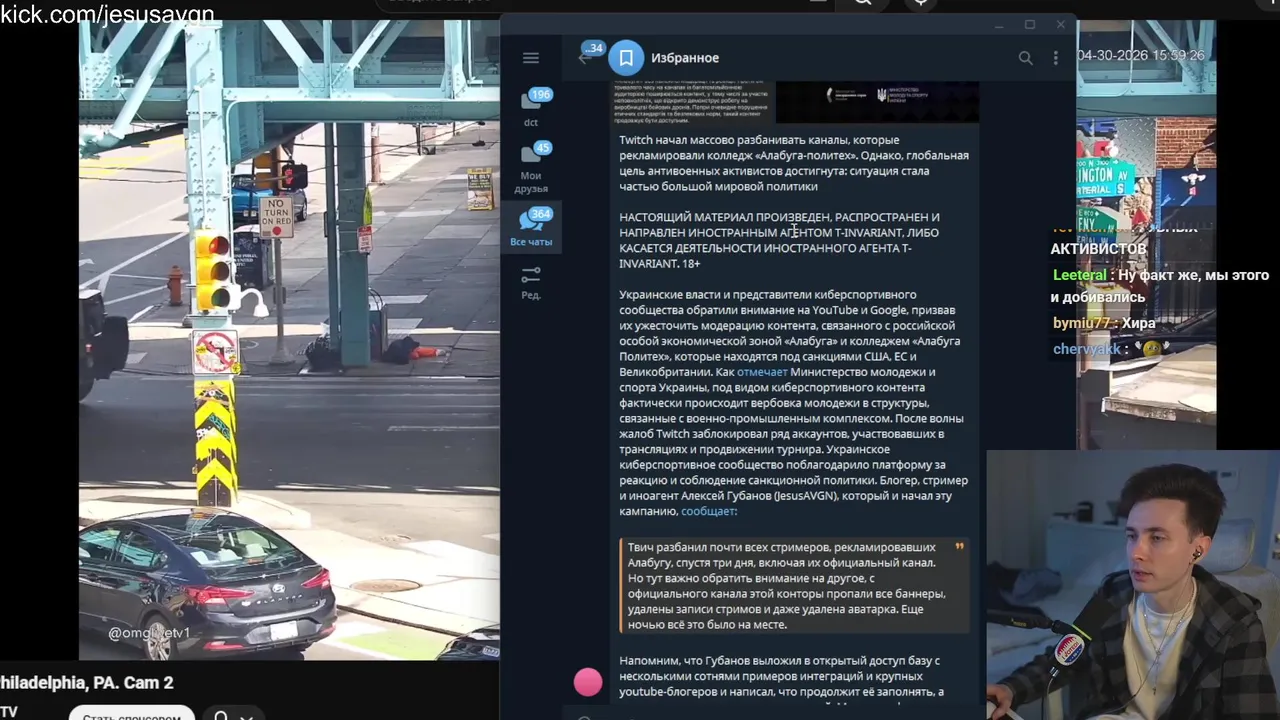
Task: Open the Ред. folder editor
Action: [531, 283]
